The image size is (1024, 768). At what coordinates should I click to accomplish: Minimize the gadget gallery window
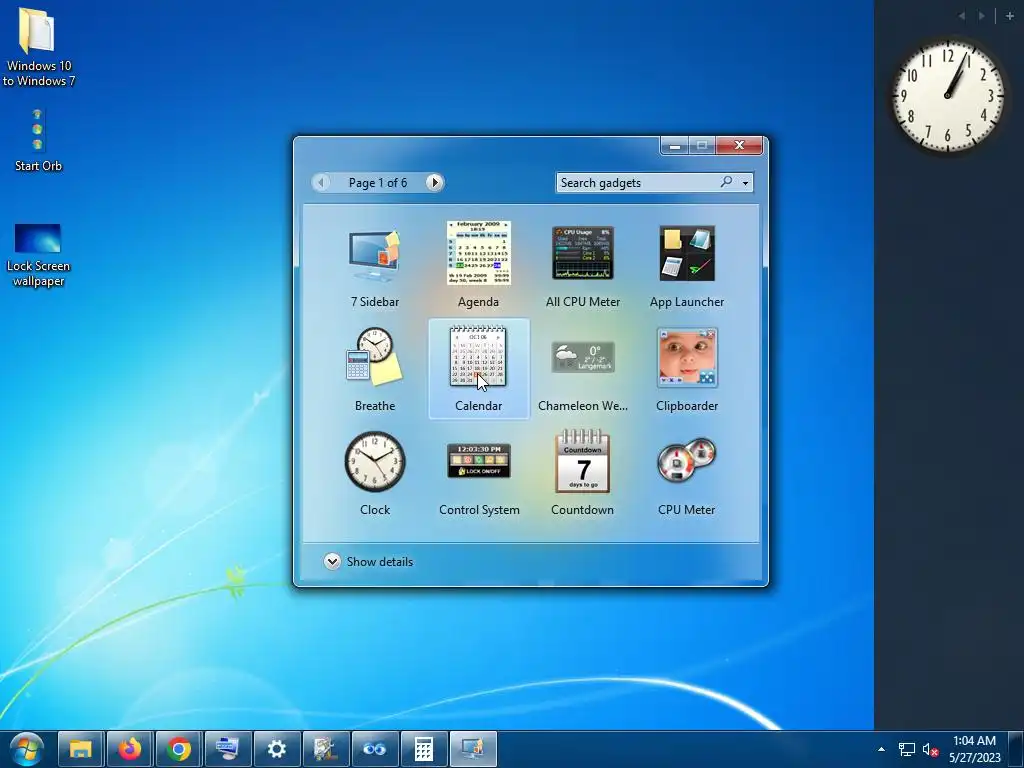coord(675,146)
